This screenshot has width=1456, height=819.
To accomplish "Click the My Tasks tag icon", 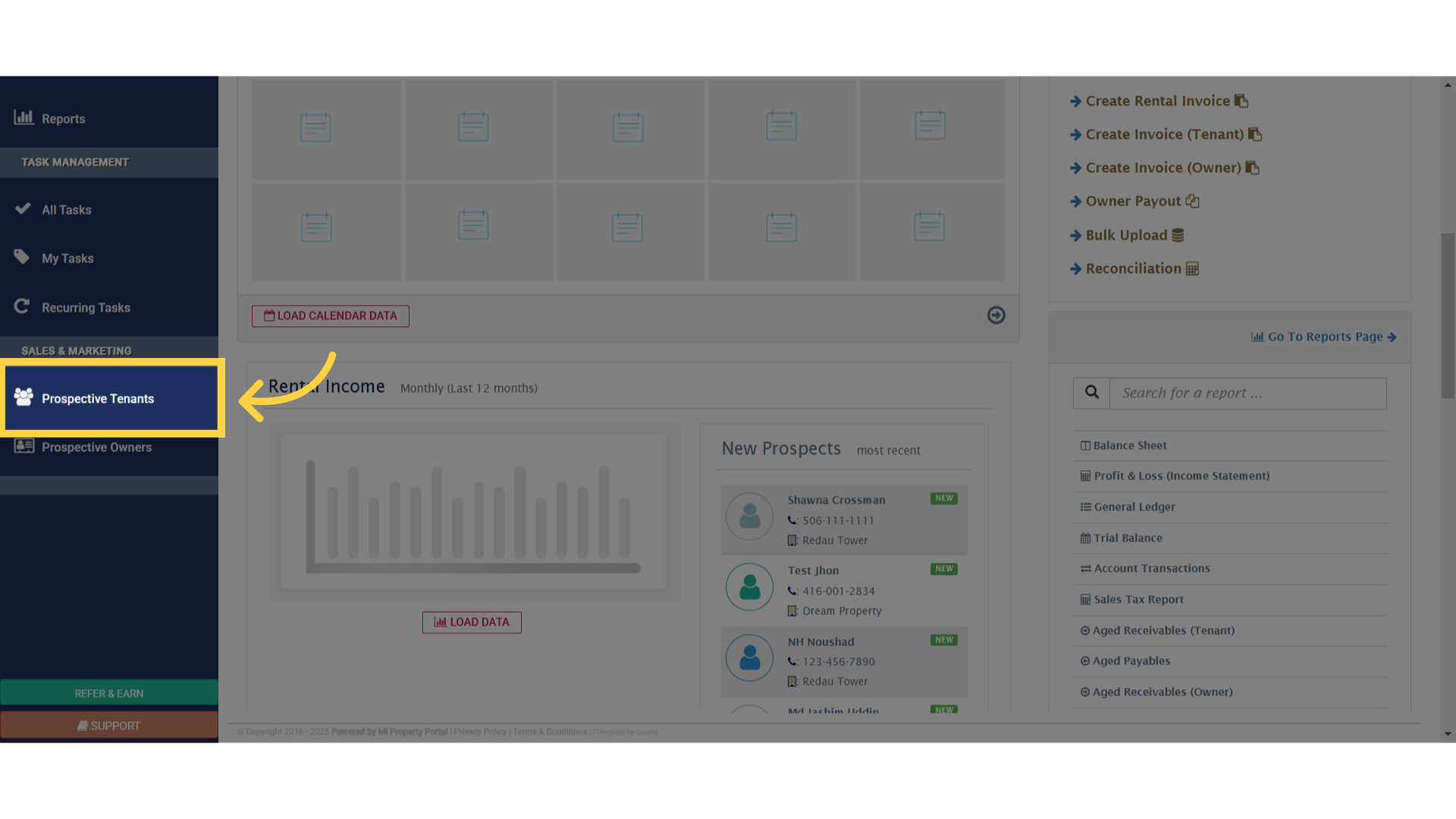I will pos(22,257).
